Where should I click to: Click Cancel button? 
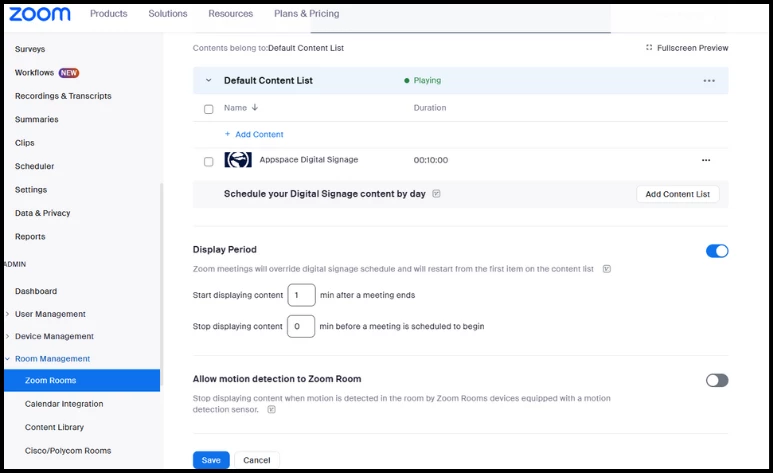point(256,460)
